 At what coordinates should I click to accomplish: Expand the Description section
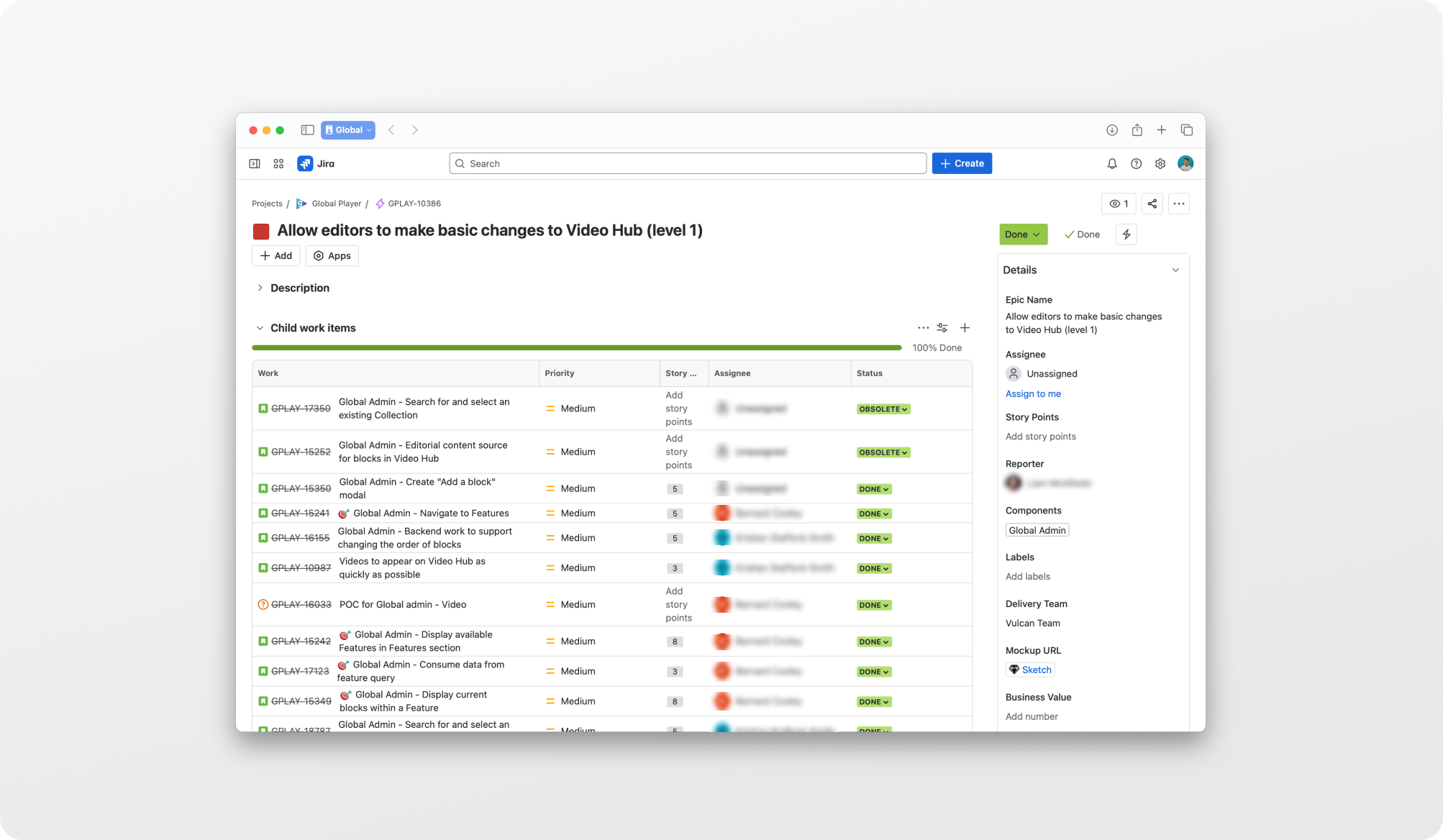click(260, 288)
